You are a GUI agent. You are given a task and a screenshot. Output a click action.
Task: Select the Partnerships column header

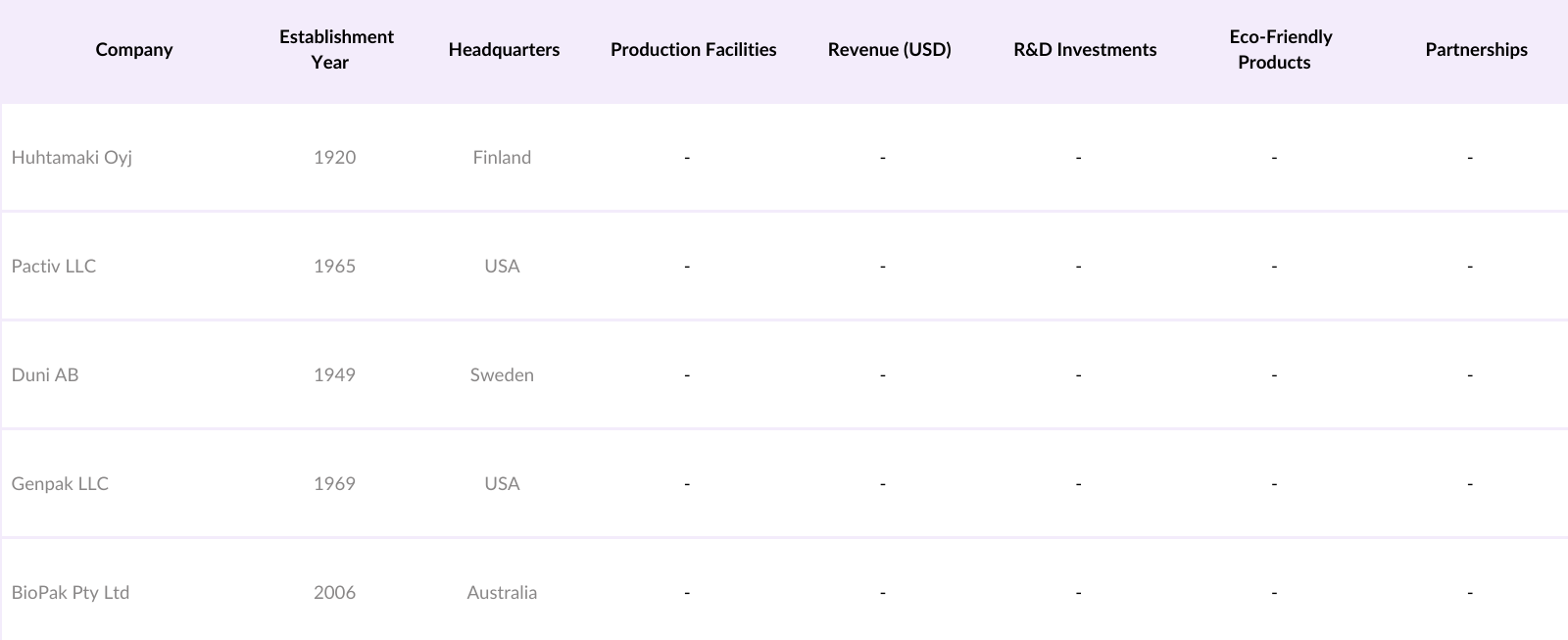1476,50
